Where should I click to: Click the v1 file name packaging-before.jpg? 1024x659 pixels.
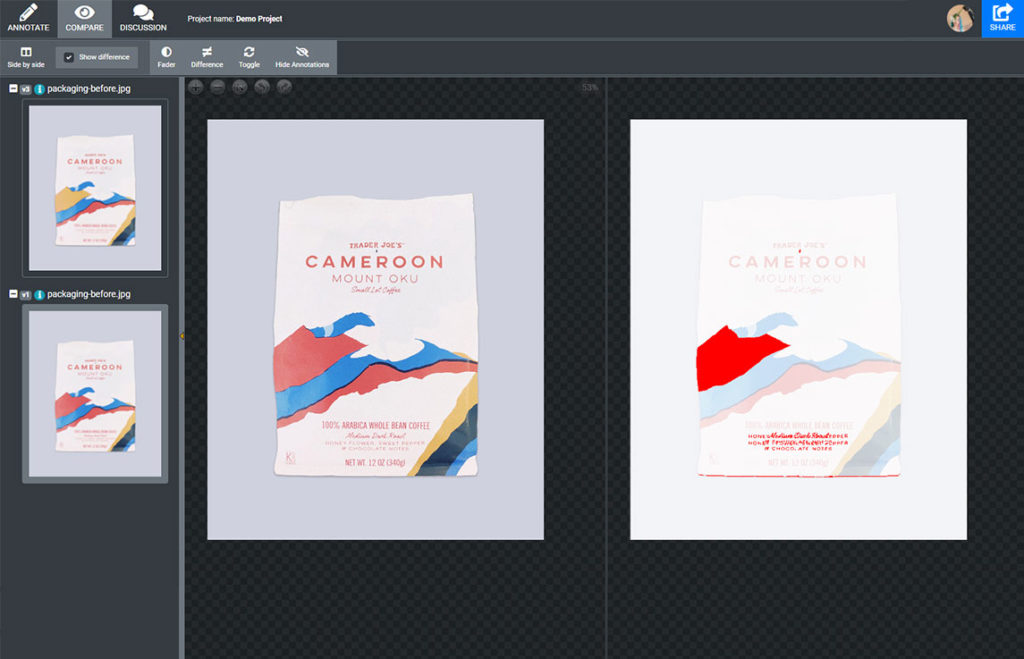89,294
